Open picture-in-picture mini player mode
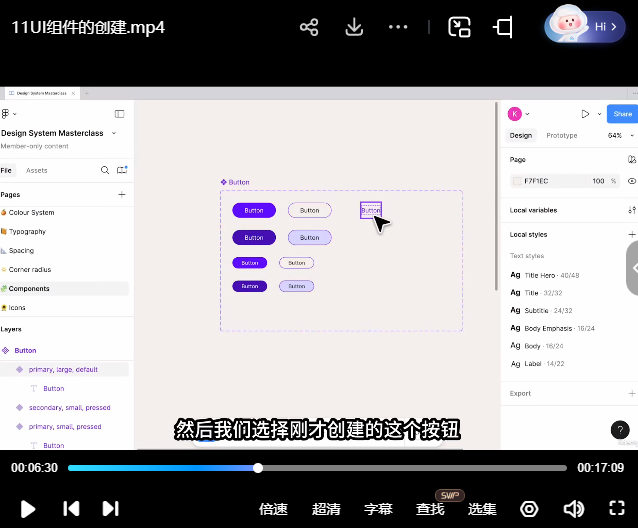The height and width of the screenshot is (528, 638). pos(459,27)
